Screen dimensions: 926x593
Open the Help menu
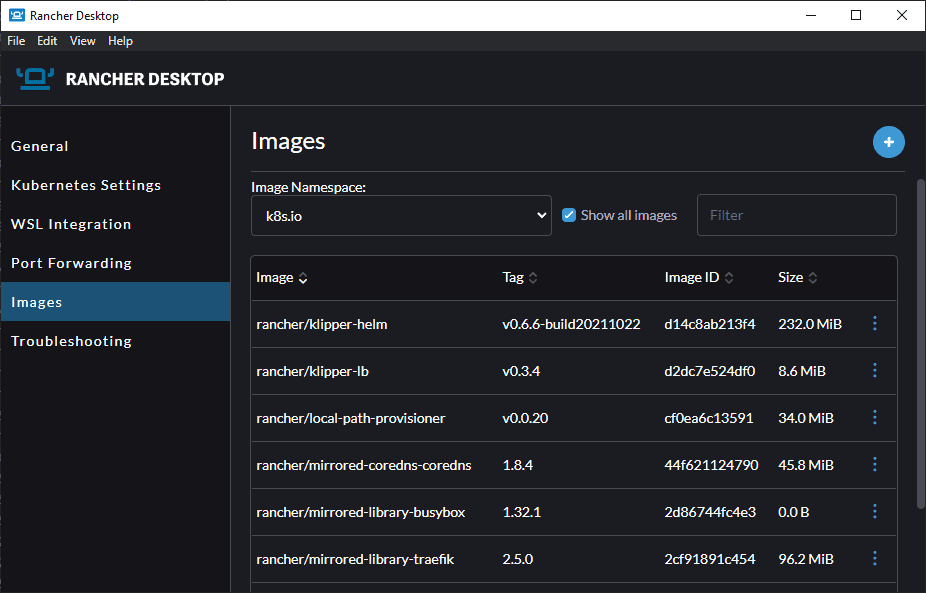pos(120,41)
